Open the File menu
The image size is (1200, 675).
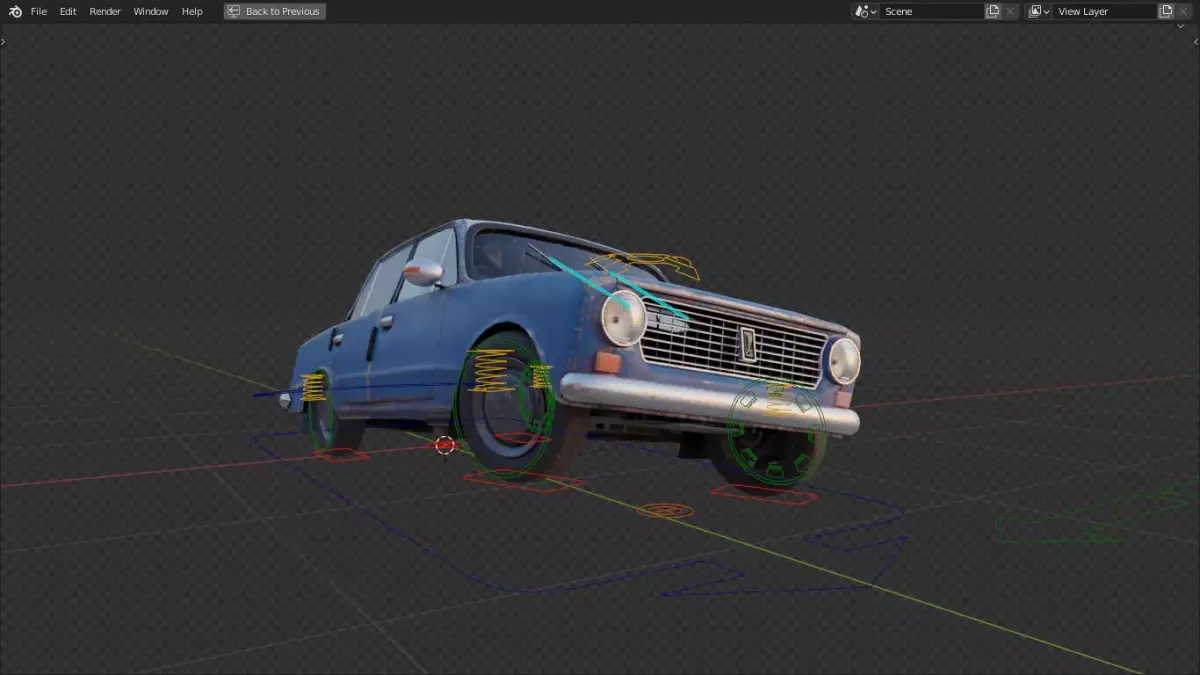[39, 11]
